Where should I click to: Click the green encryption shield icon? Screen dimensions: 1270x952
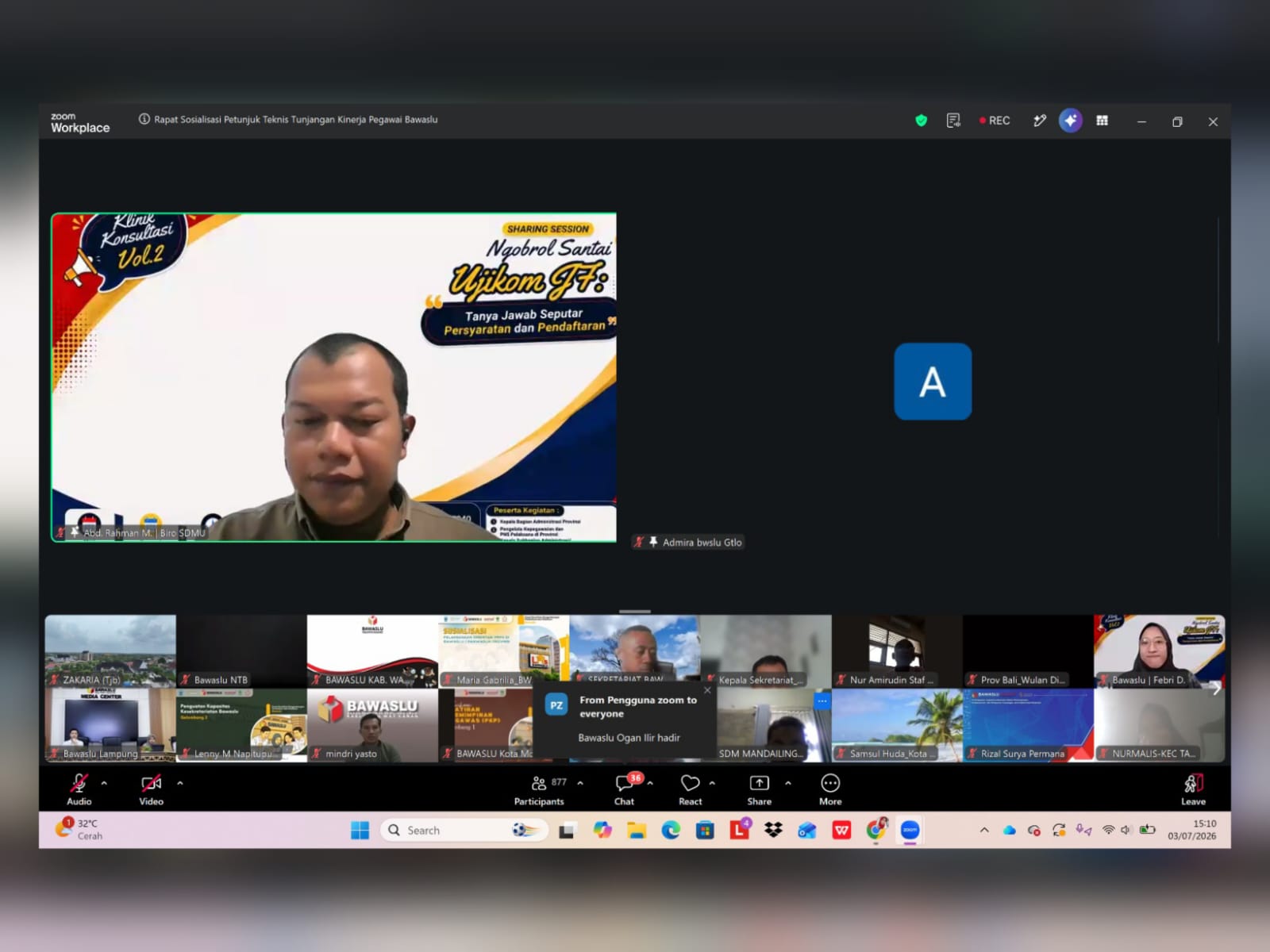click(x=921, y=121)
